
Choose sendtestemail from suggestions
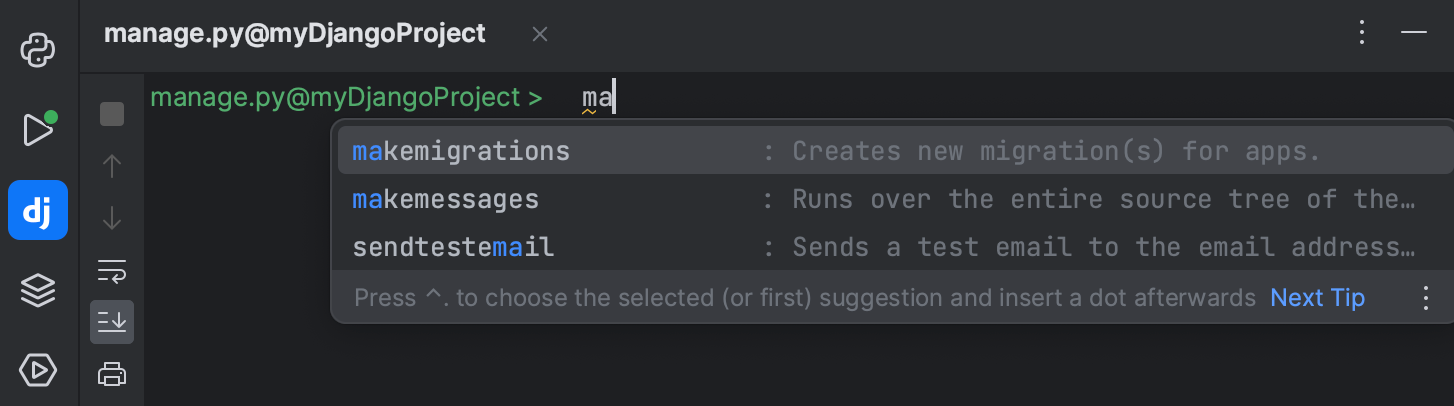(x=893, y=247)
